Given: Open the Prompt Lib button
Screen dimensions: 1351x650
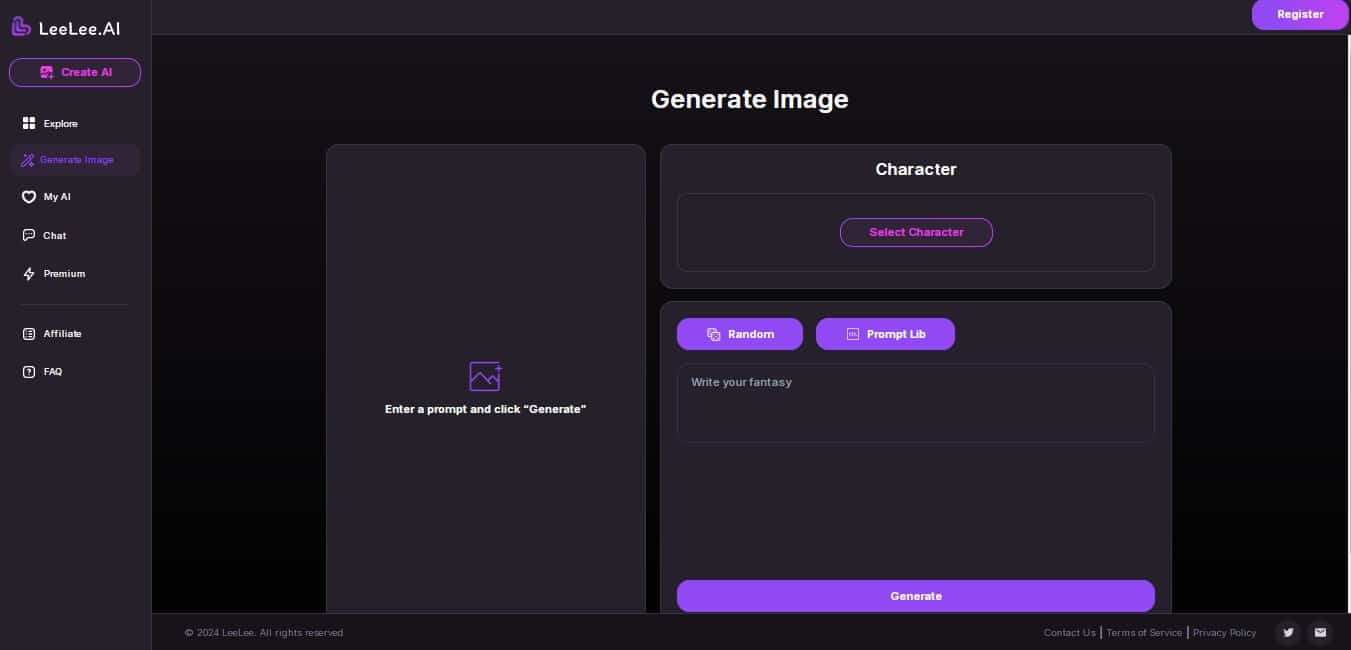Looking at the screenshot, I should pyautogui.click(x=885, y=334).
